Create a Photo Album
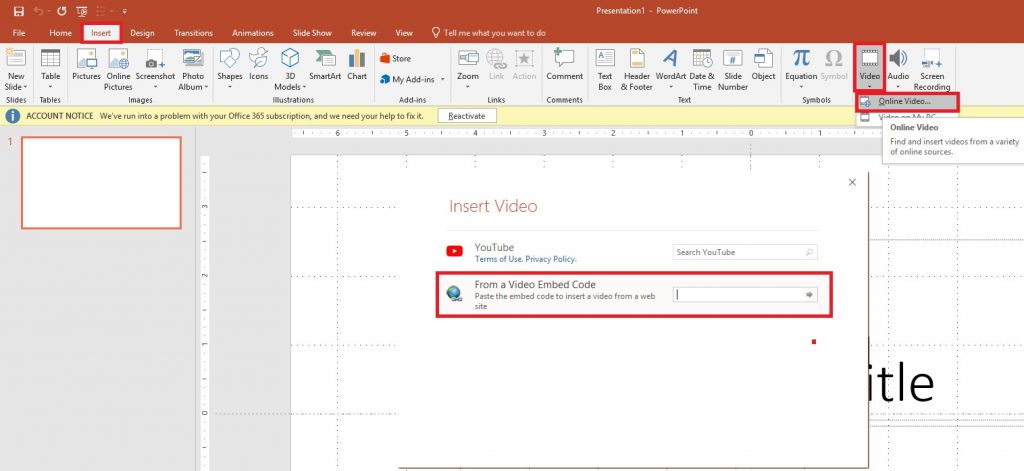1024x471 pixels. pos(193,69)
